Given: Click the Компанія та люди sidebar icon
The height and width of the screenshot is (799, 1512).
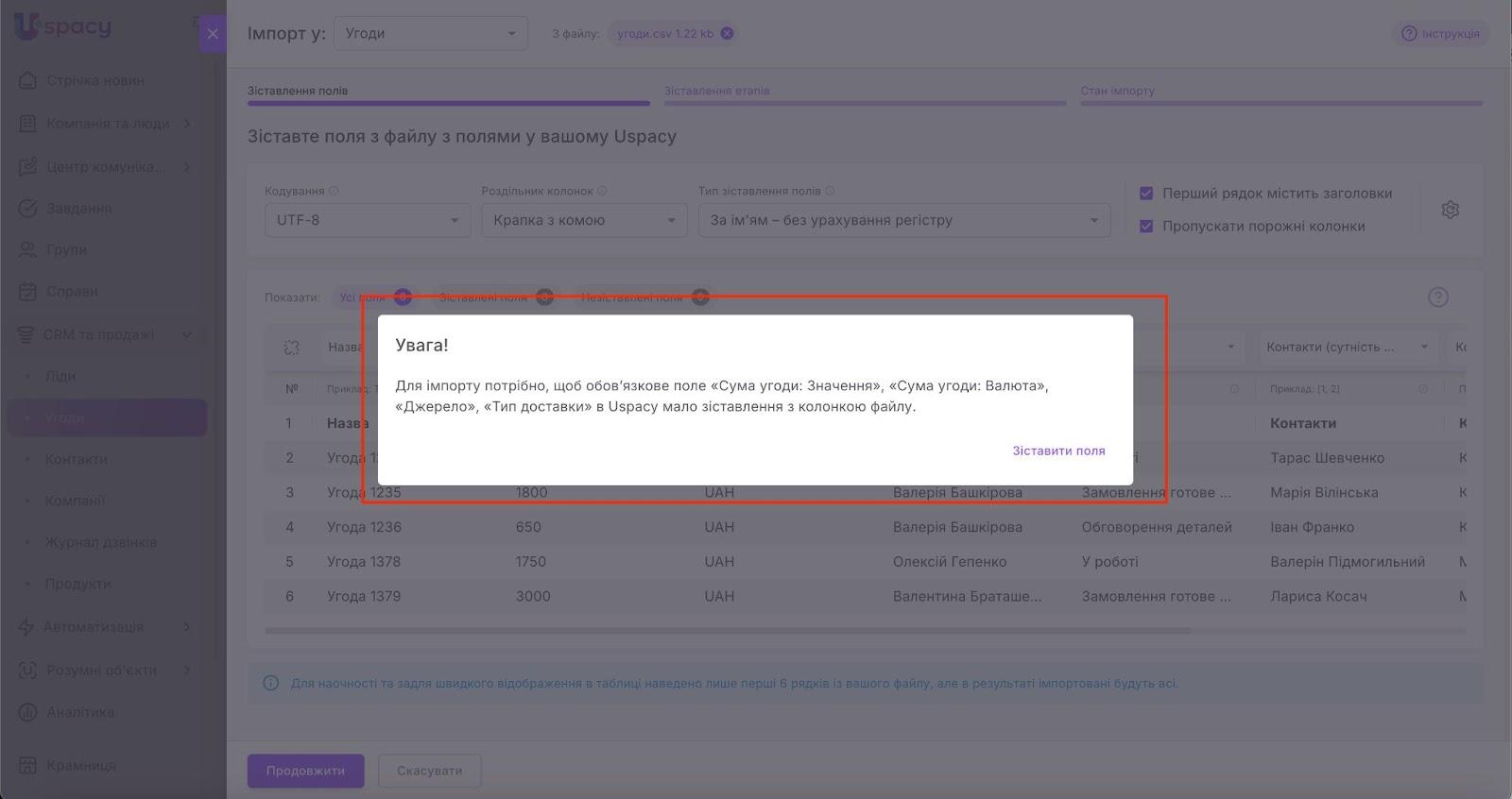Looking at the screenshot, I should pyautogui.click(x=27, y=123).
